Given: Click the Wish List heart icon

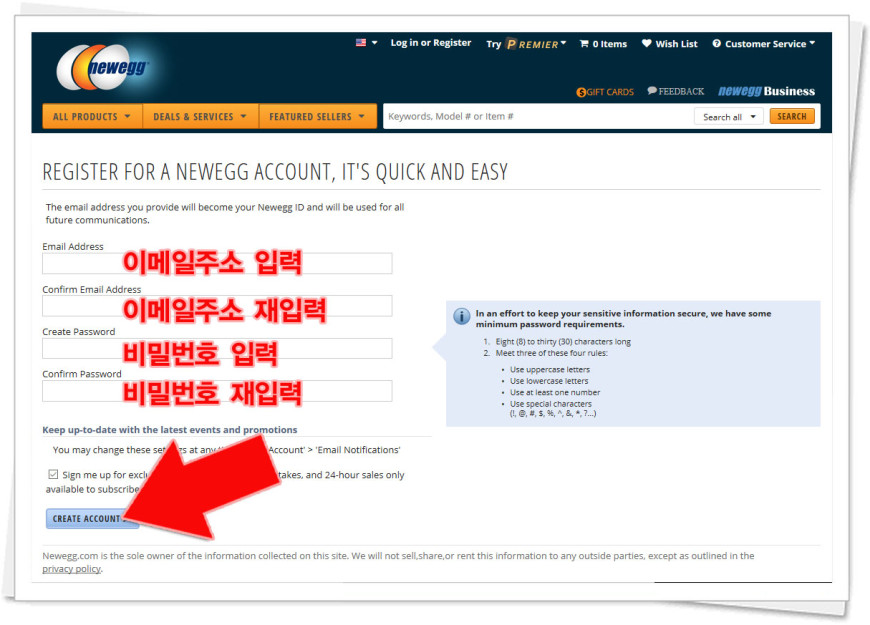Looking at the screenshot, I should (646, 43).
